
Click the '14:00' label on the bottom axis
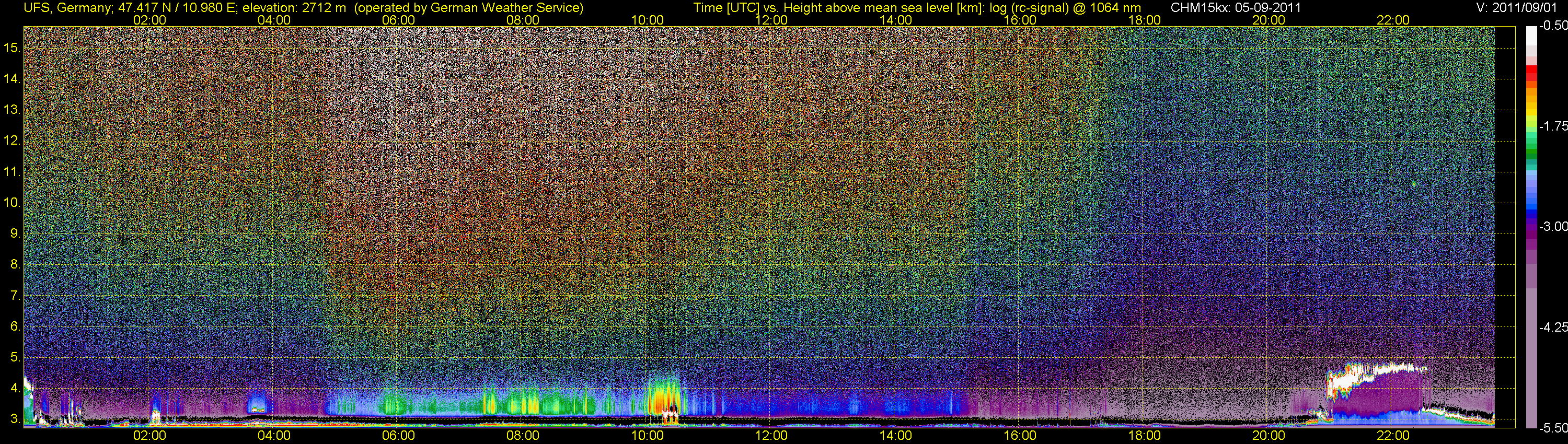896,436
